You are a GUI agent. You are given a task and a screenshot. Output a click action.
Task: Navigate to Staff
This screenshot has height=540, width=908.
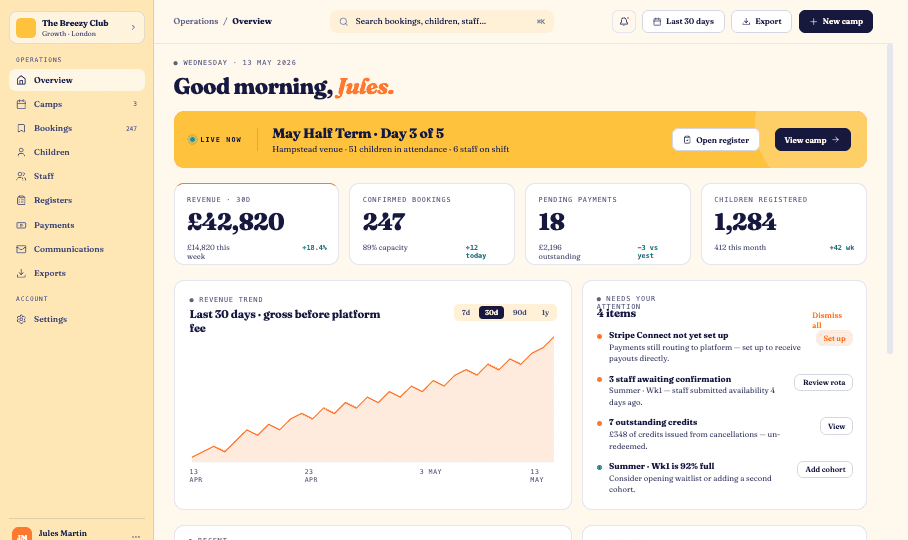coord(77,176)
